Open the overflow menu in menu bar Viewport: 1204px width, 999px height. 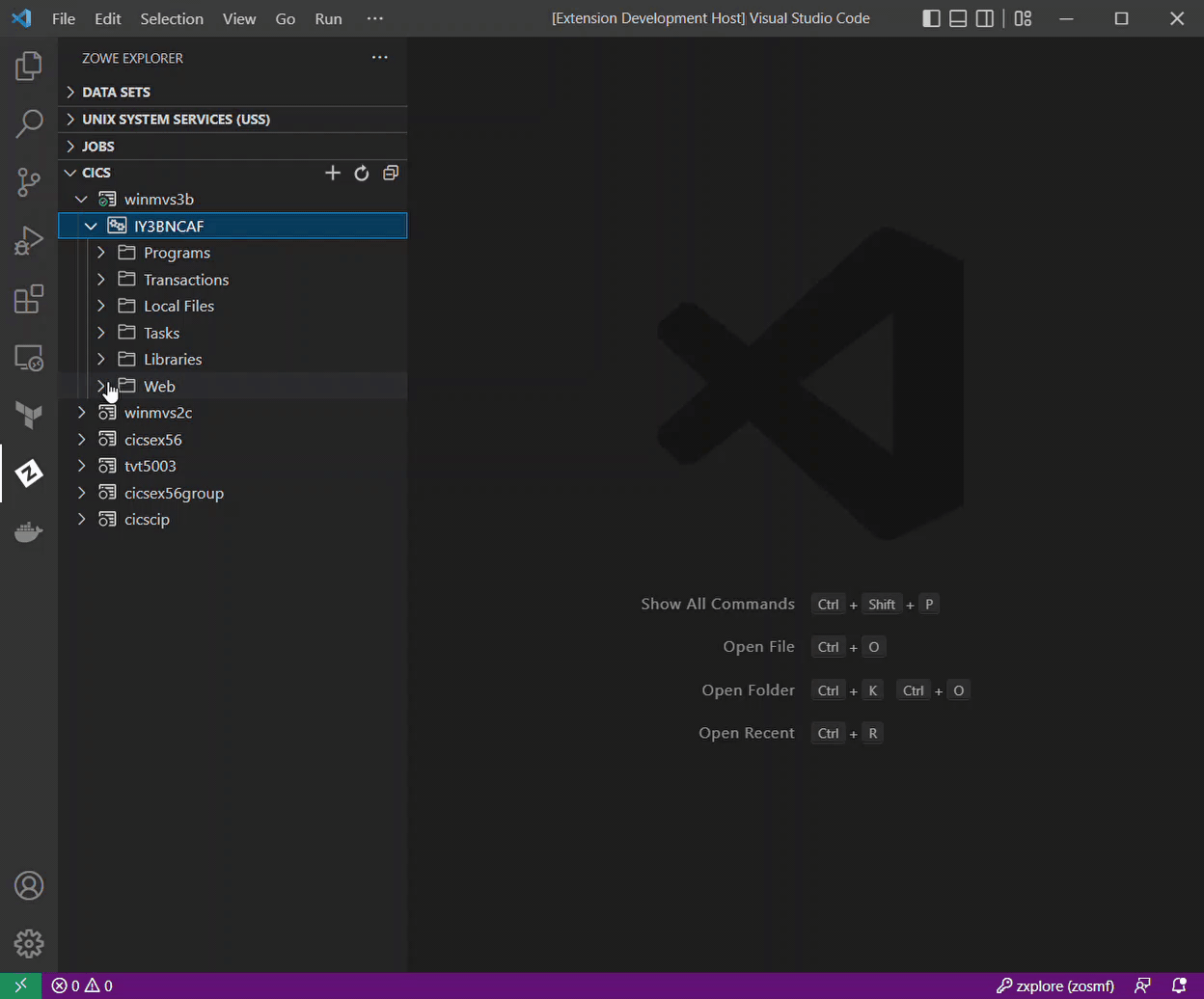[375, 18]
